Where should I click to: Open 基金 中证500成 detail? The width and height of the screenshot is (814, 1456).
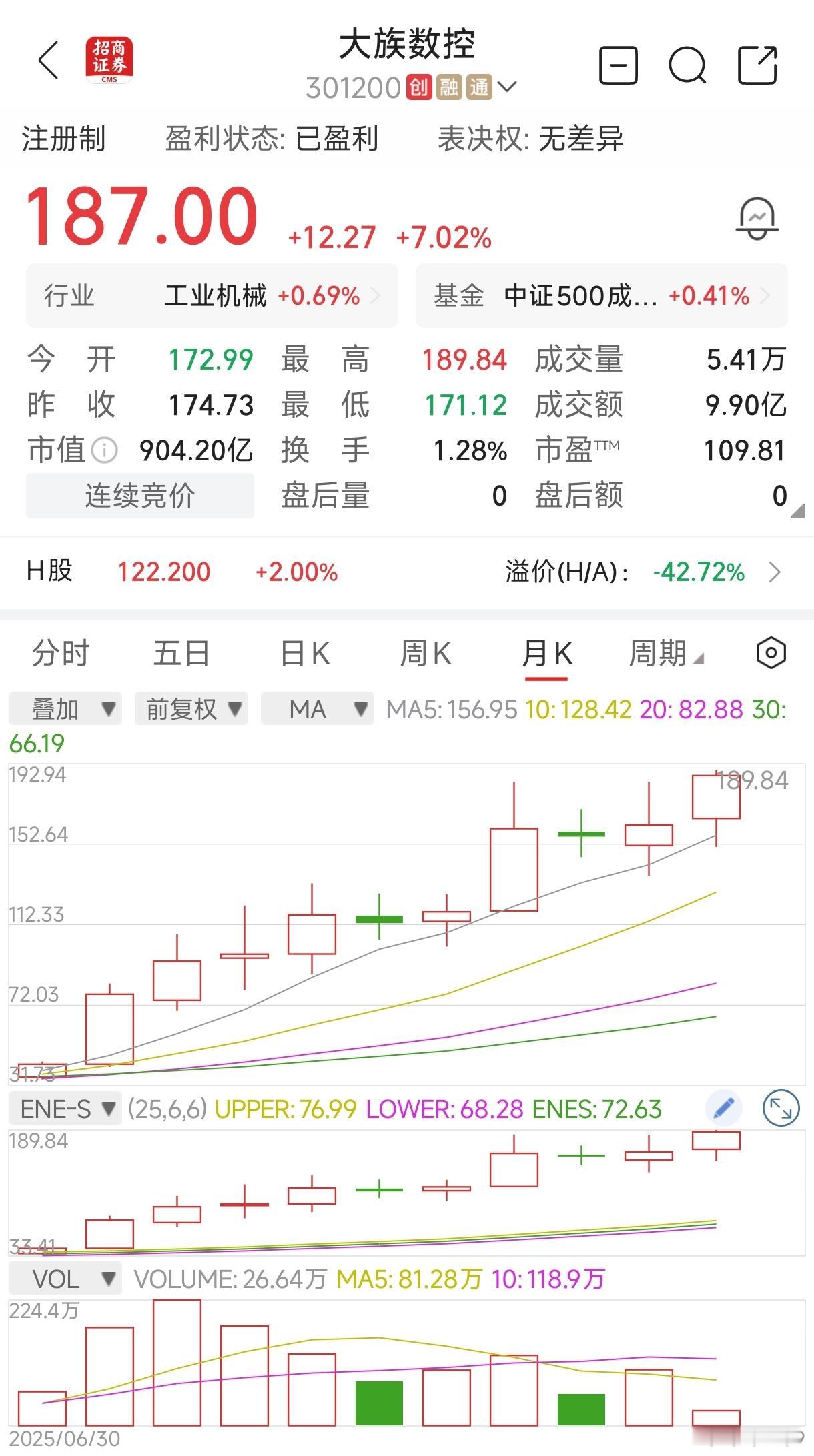pos(601,296)
